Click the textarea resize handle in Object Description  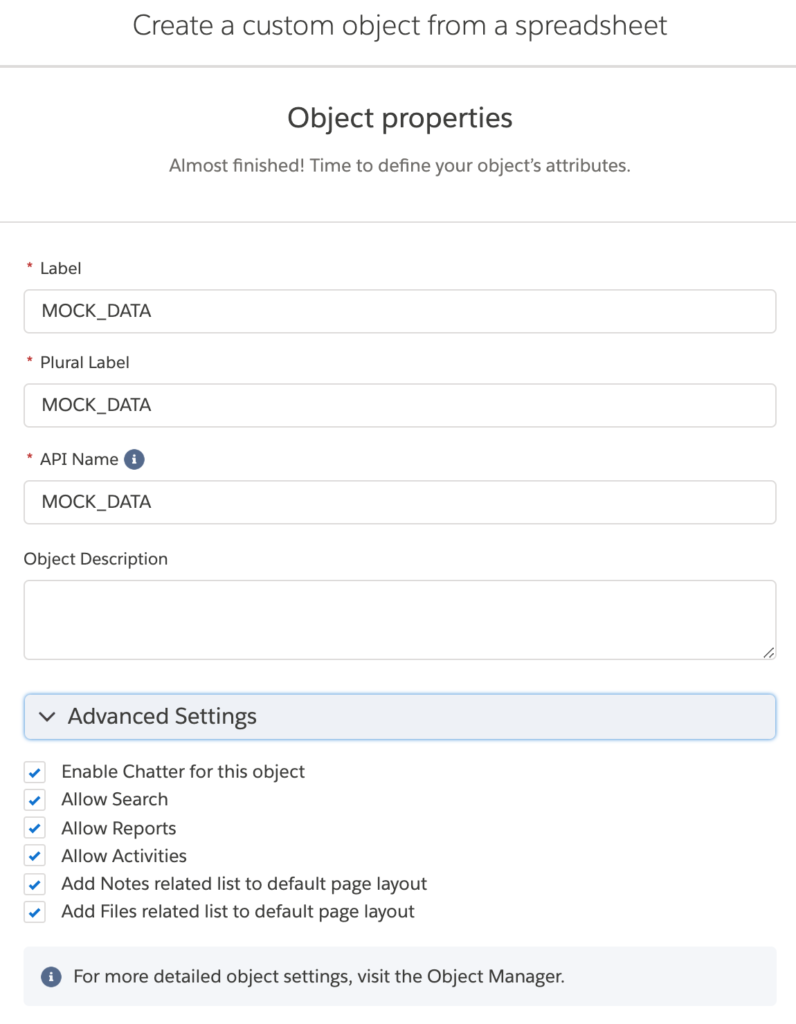click(x=769, y=652)
